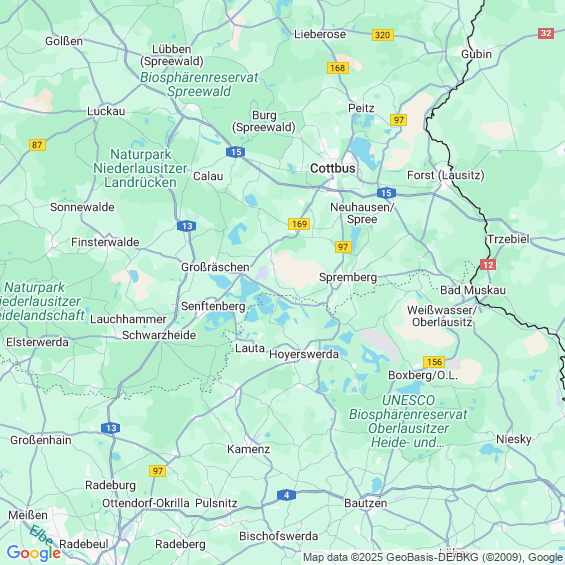Click the Senftenberg town label

(213, 306)
